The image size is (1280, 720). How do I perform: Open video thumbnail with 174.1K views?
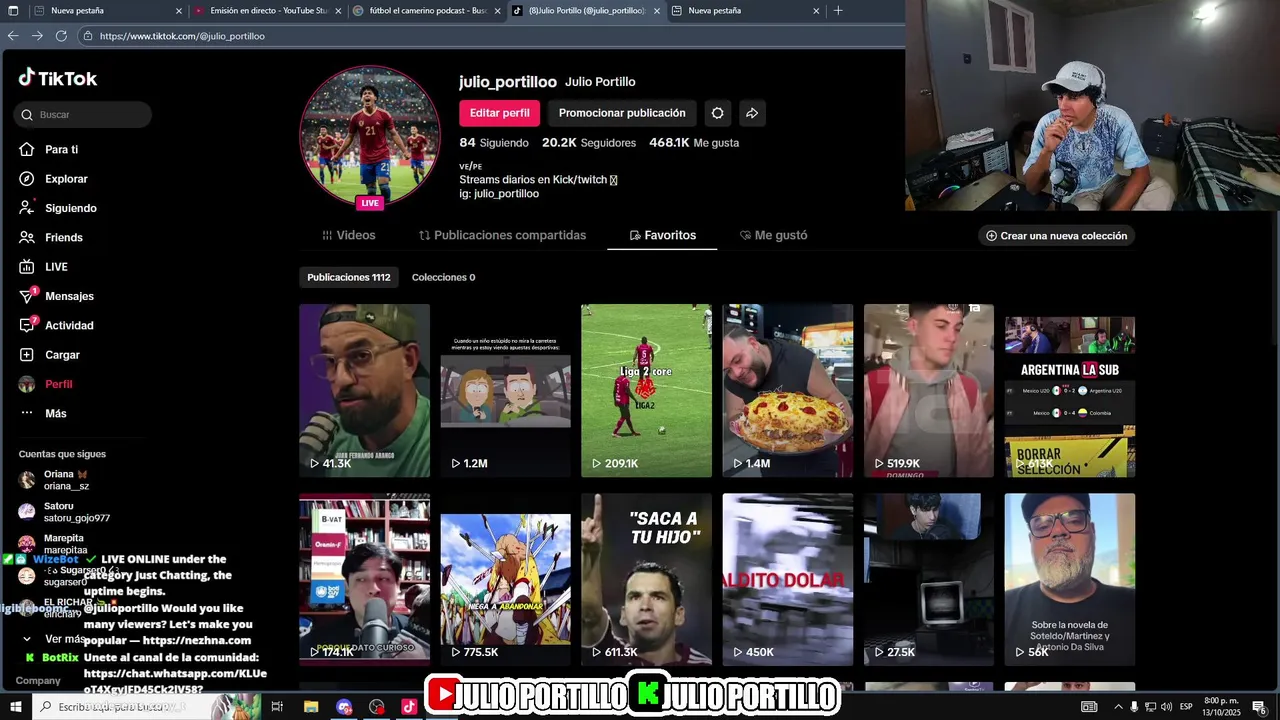[364, 579]
